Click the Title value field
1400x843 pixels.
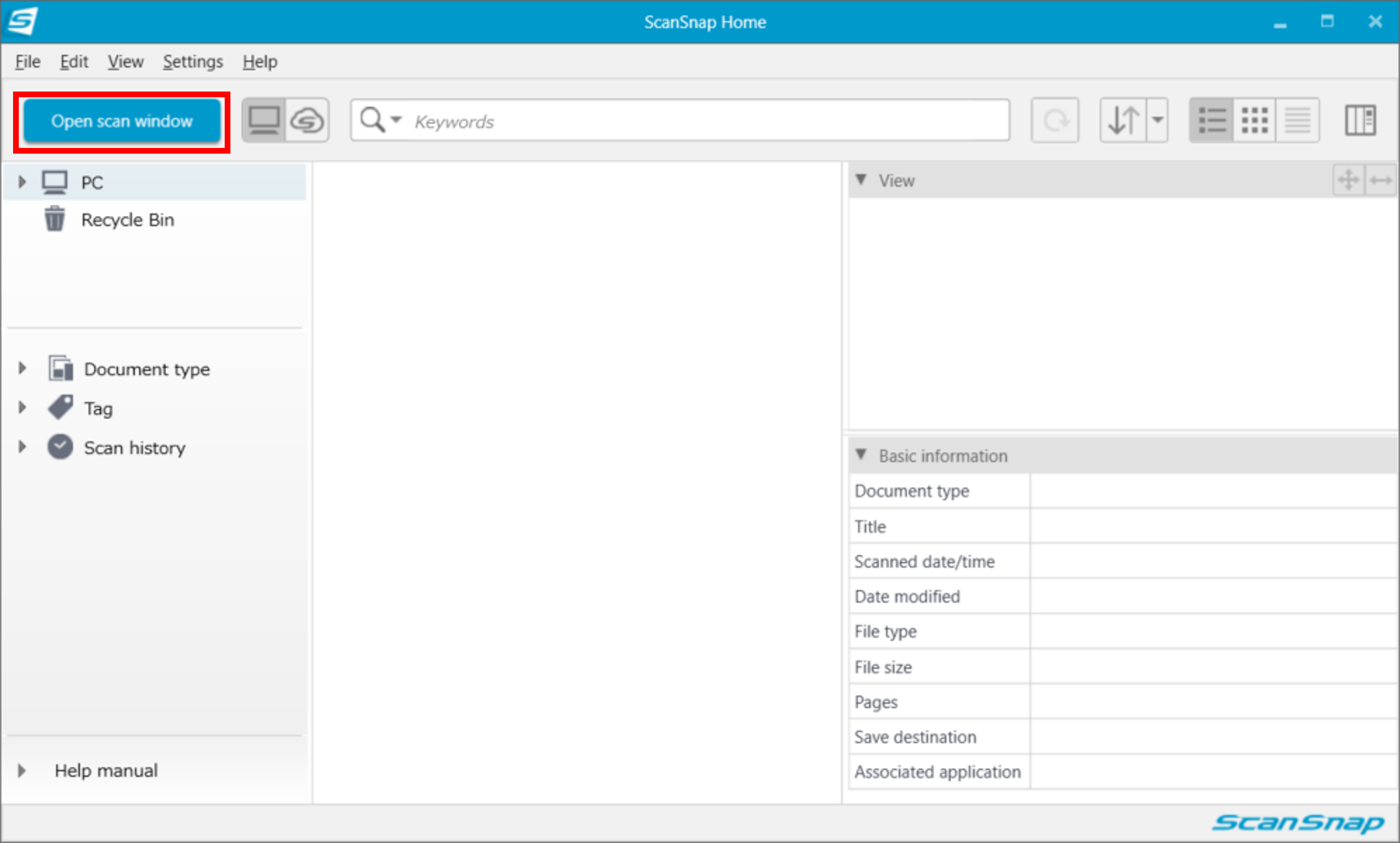point(1215,527)
